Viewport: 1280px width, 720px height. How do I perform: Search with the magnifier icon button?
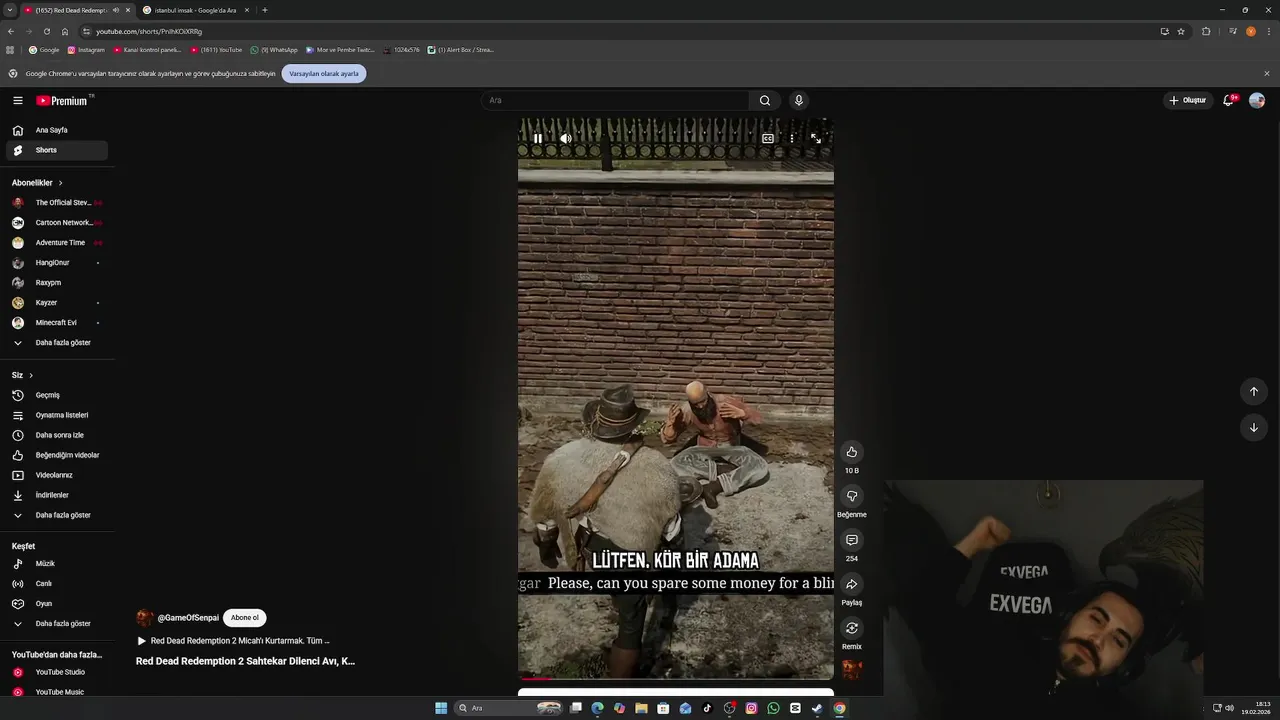[x=765, y=100]
